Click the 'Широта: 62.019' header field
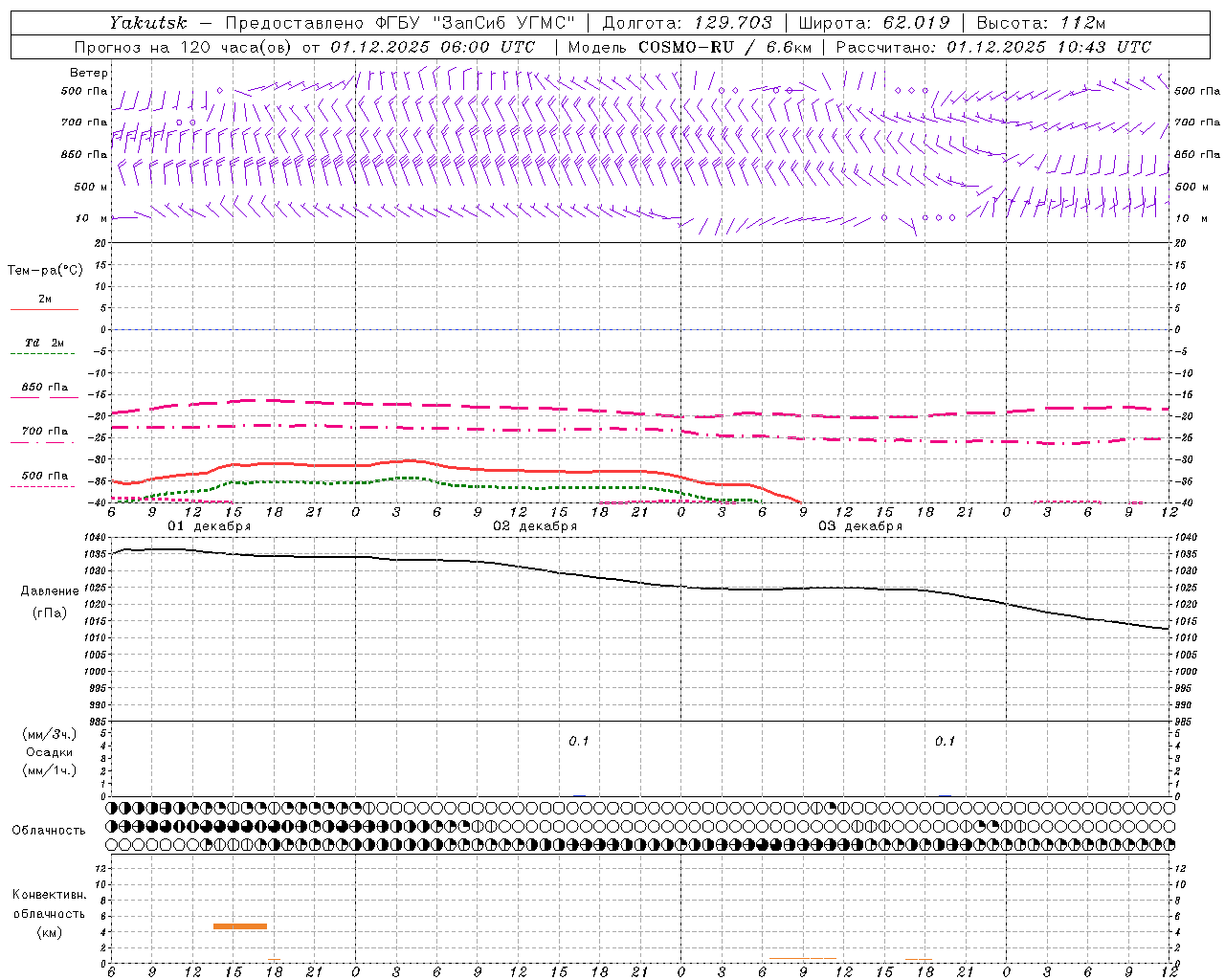Screen dimensions: 1225x980 coord(874,23)
